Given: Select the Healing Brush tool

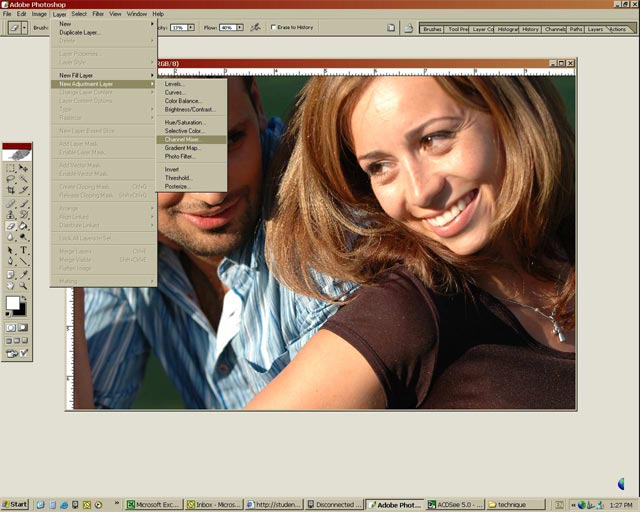Looking at the screenshot, I should click(11, 203).
